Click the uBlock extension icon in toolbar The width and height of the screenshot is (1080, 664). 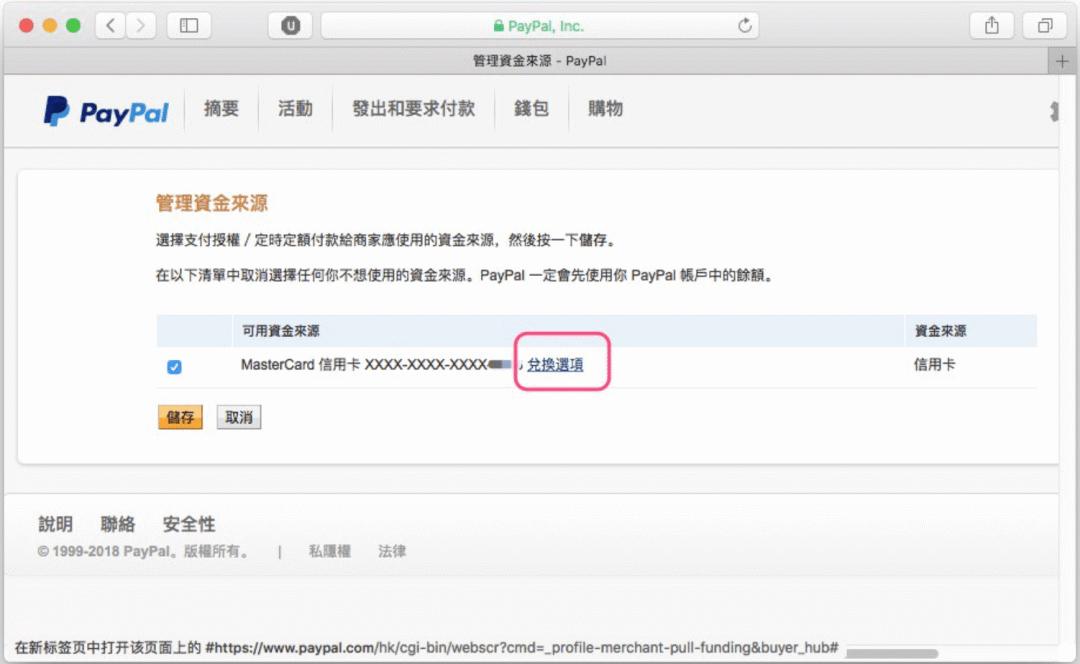[290, 25]
